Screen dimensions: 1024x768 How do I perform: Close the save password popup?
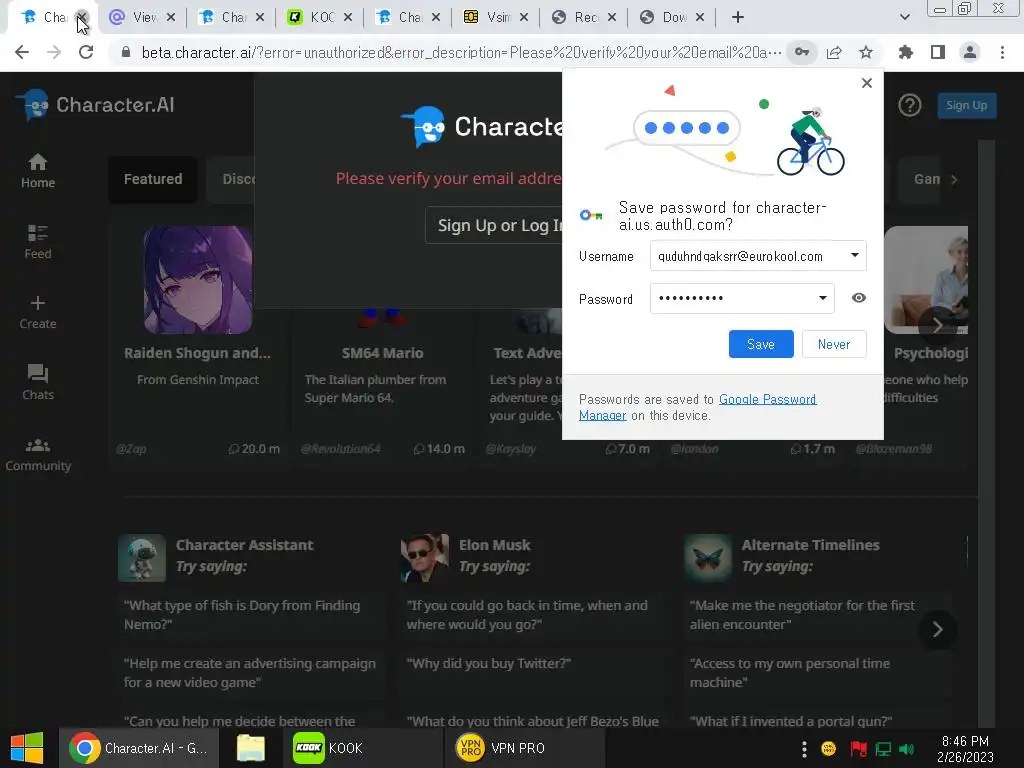tap(867, 83)
